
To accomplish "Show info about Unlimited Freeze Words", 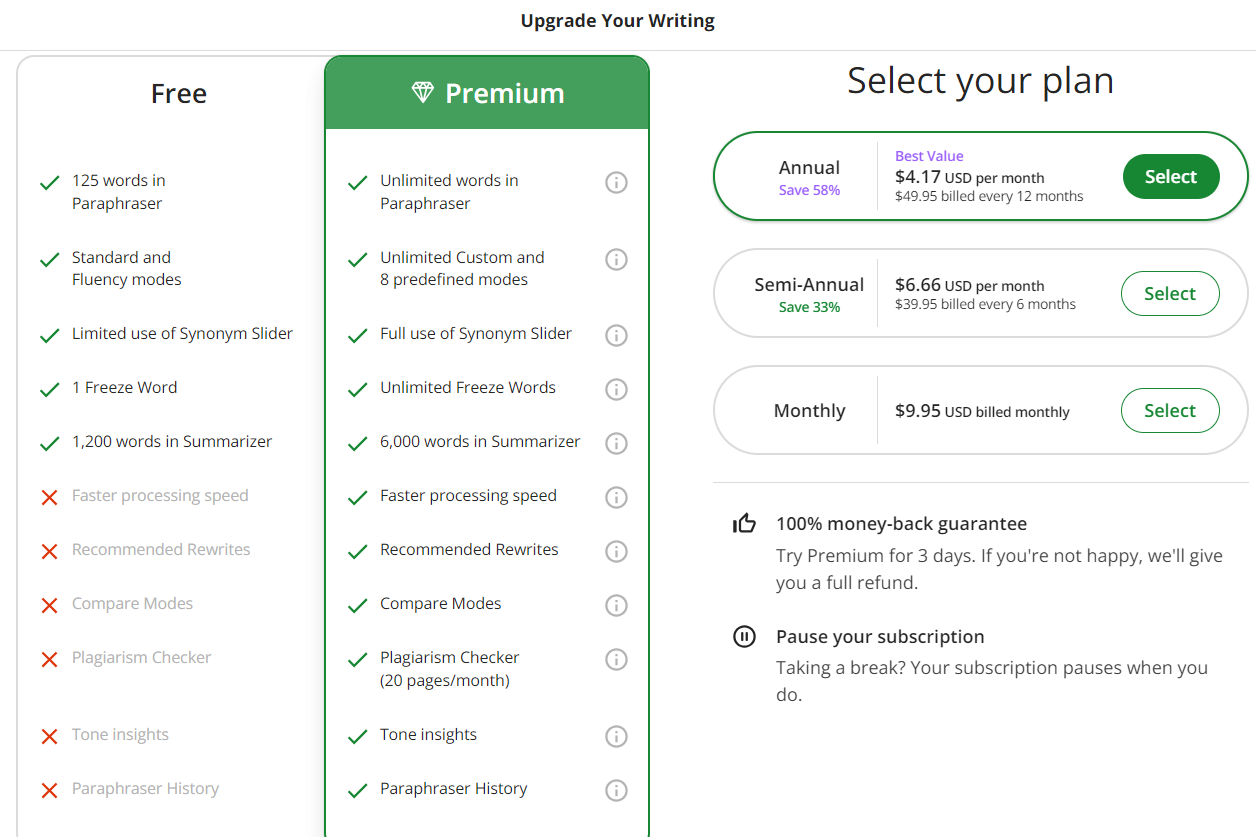I will [x=617, y=389].
